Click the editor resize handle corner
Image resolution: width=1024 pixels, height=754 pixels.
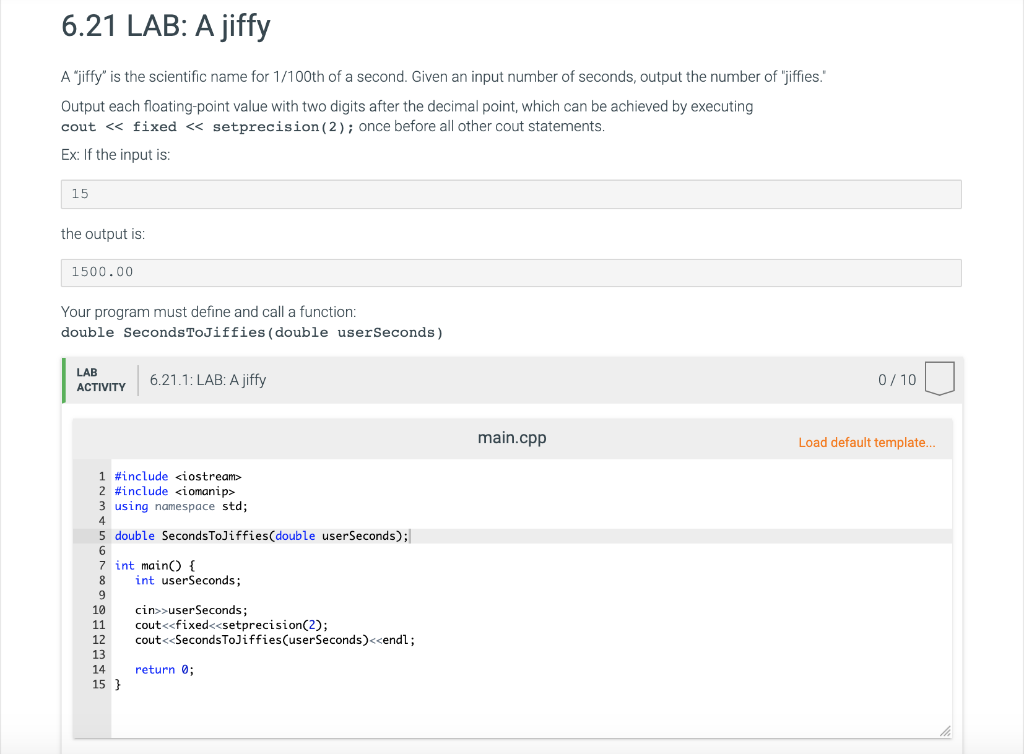tap(944, 732)
